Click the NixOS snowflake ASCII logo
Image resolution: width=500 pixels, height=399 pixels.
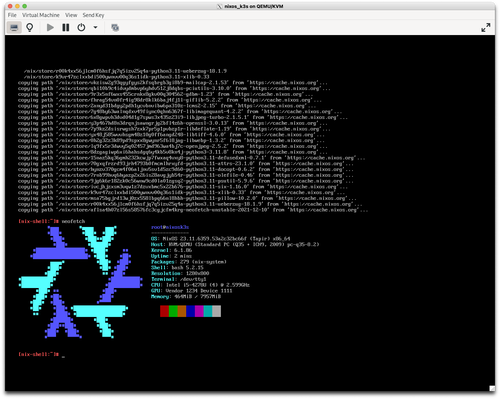[x=80, y=282]
